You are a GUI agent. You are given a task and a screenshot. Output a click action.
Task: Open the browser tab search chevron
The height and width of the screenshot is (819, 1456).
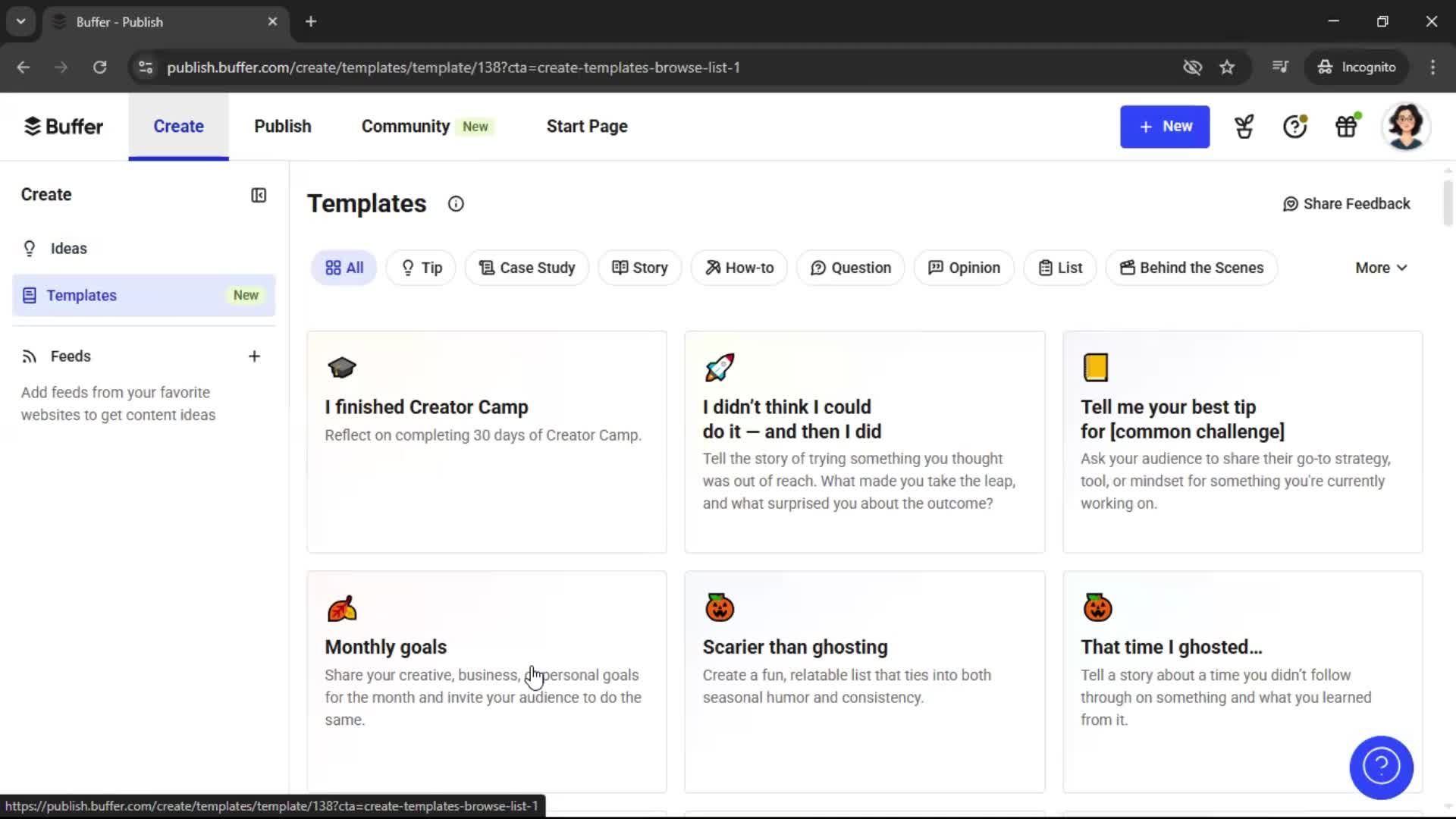20,20
